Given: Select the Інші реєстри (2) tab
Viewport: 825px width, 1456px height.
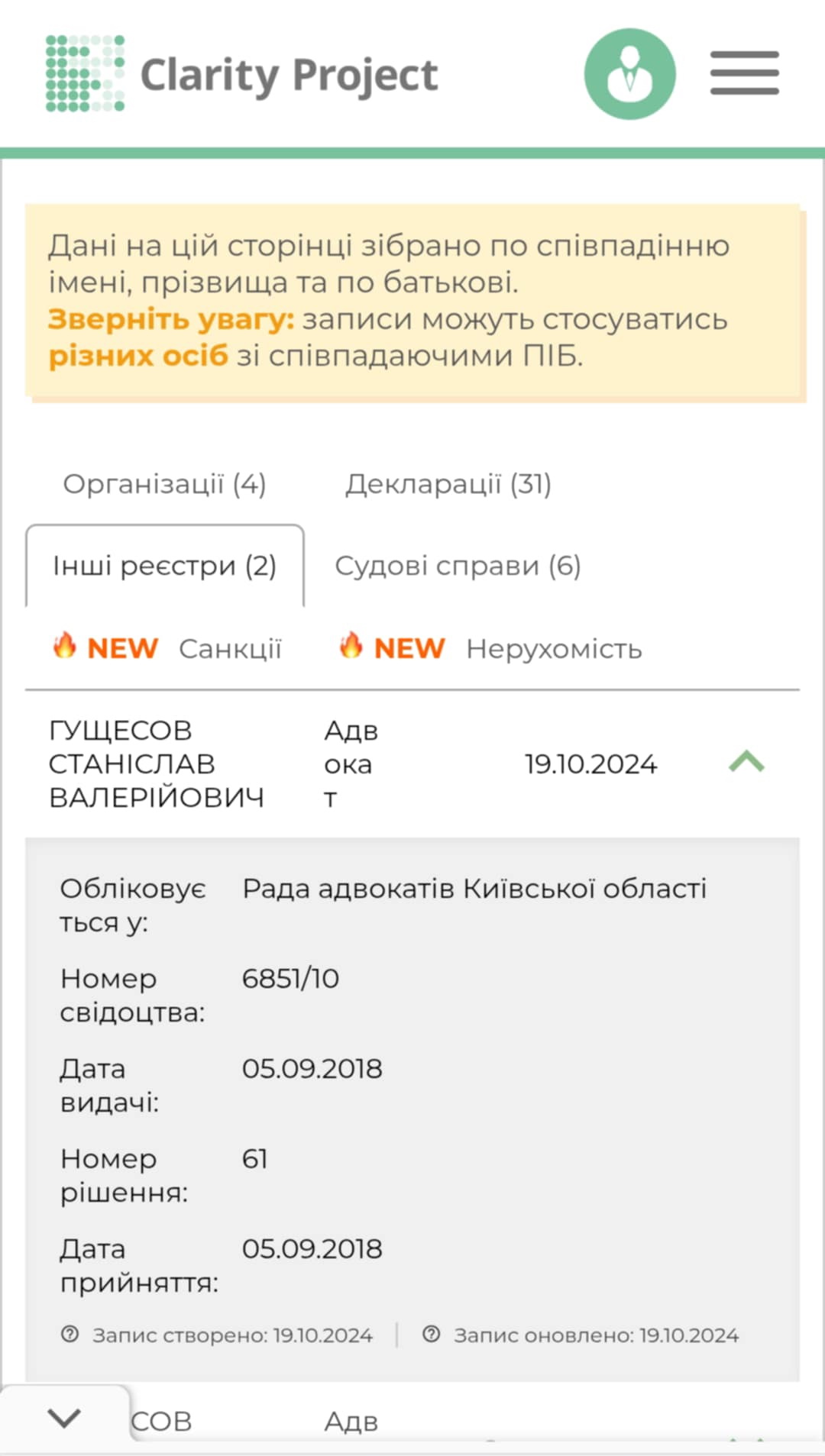Looking at the screenshot, I should (x=165, y=566).
